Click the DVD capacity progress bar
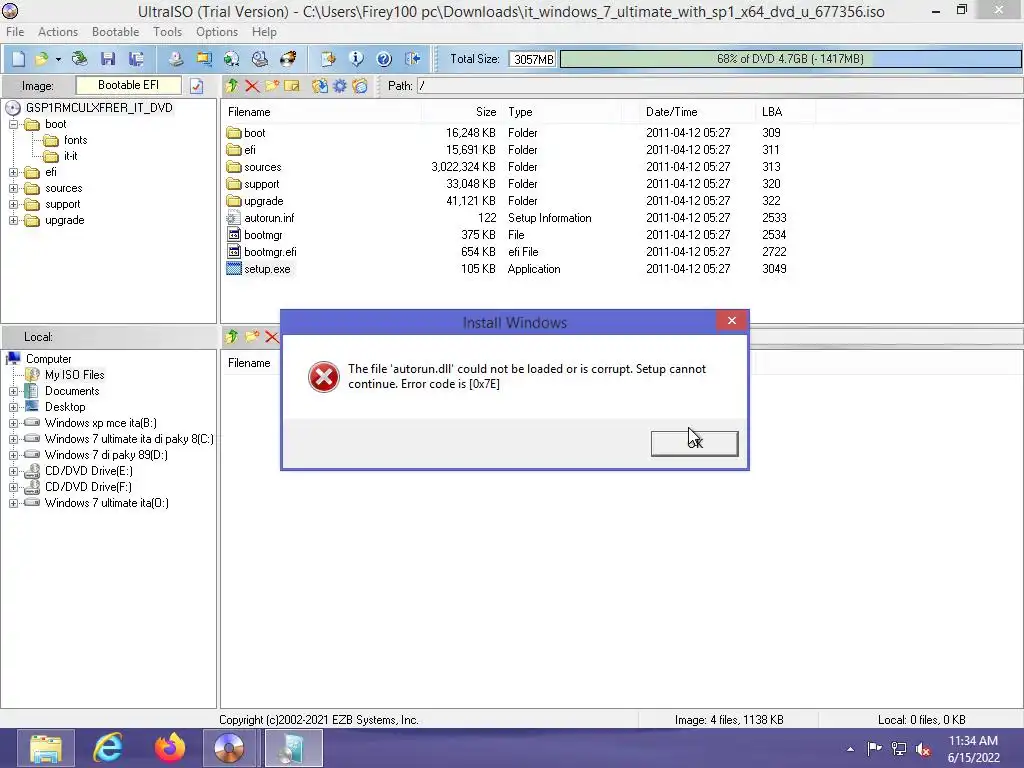The image size is (1024, 768). click(790, 59)
